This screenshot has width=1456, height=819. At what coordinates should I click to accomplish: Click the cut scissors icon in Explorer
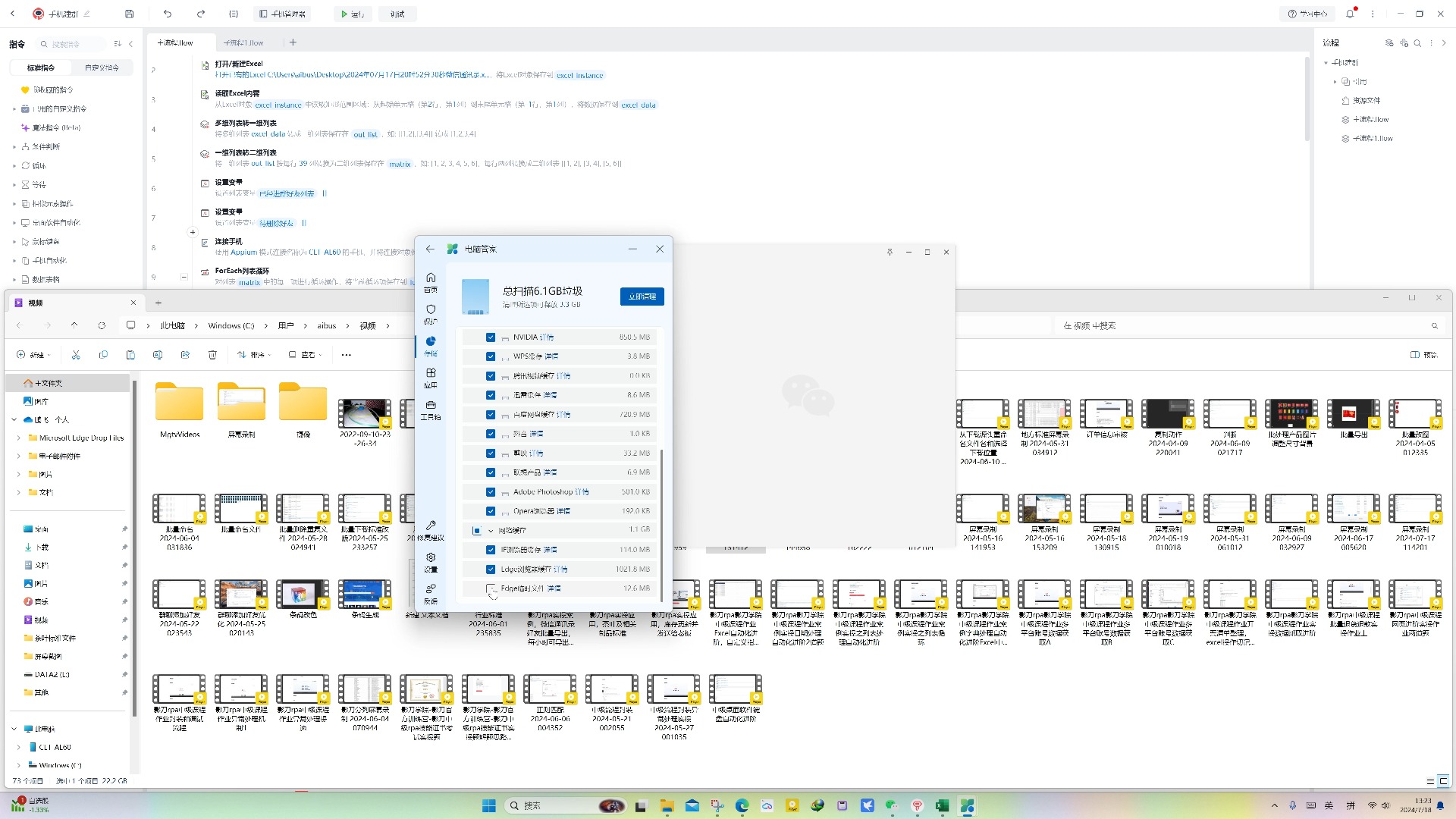click(x=76, y=355)
